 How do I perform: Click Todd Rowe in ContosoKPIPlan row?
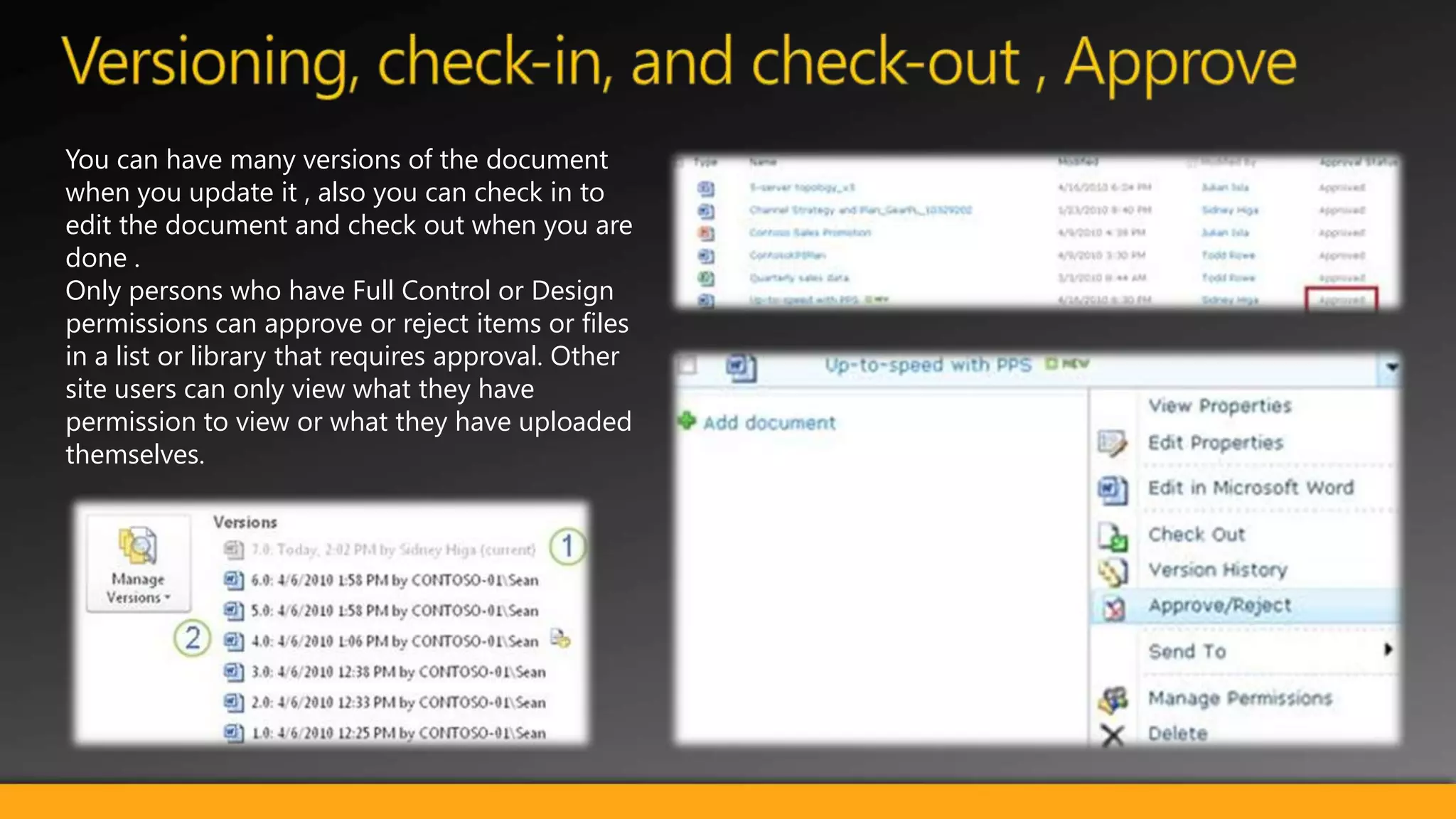coord(1228,255)
